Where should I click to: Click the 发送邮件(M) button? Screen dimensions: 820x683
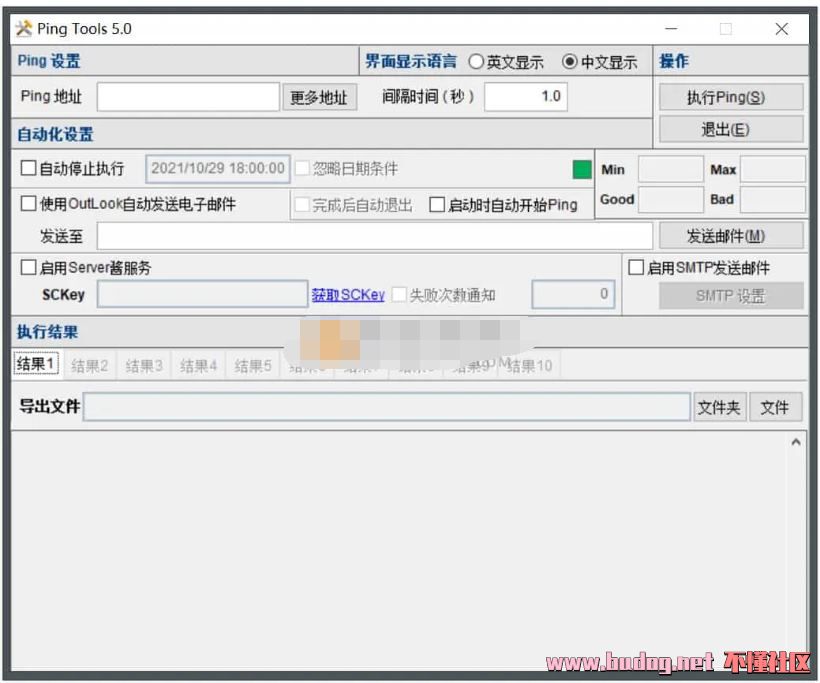[x=730, y=236]
